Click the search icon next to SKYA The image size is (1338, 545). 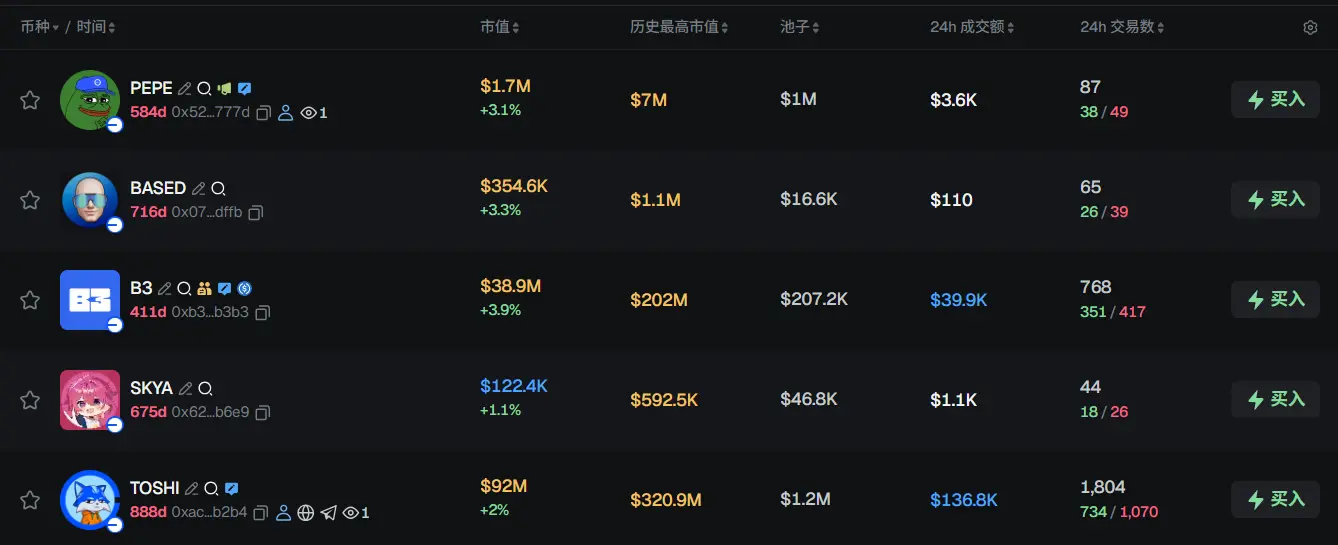pos(205,388)
